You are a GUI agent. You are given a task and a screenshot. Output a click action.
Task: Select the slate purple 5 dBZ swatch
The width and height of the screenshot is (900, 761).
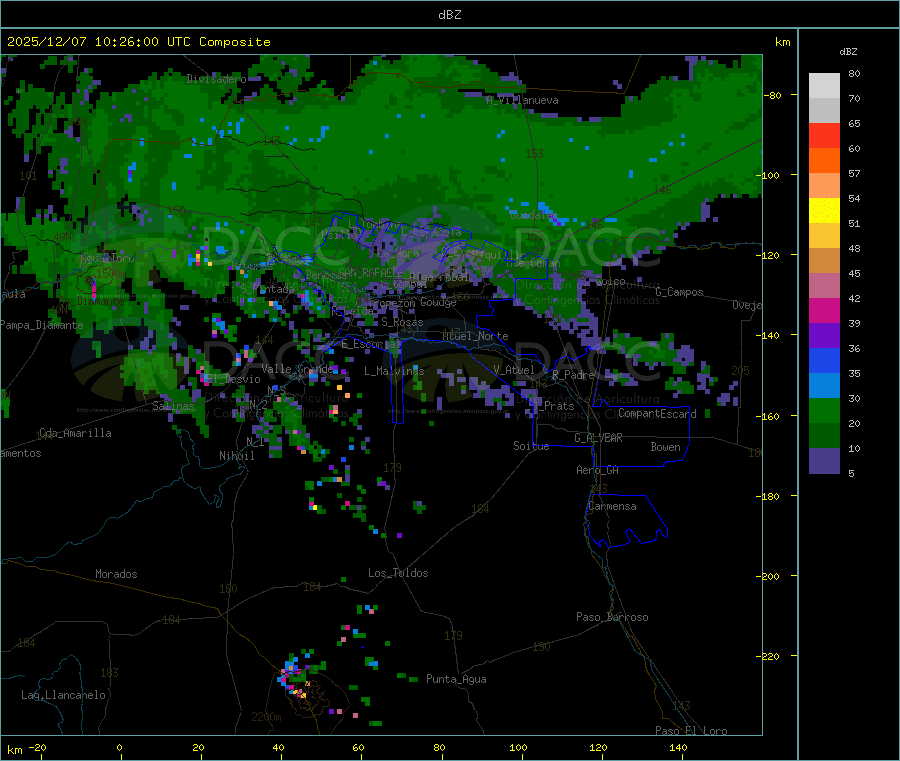tap(824, 461)
